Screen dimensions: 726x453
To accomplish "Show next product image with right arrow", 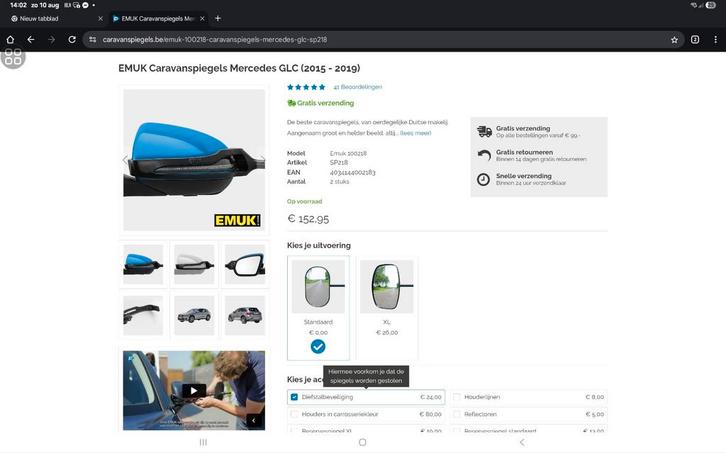I will (262, 160).
